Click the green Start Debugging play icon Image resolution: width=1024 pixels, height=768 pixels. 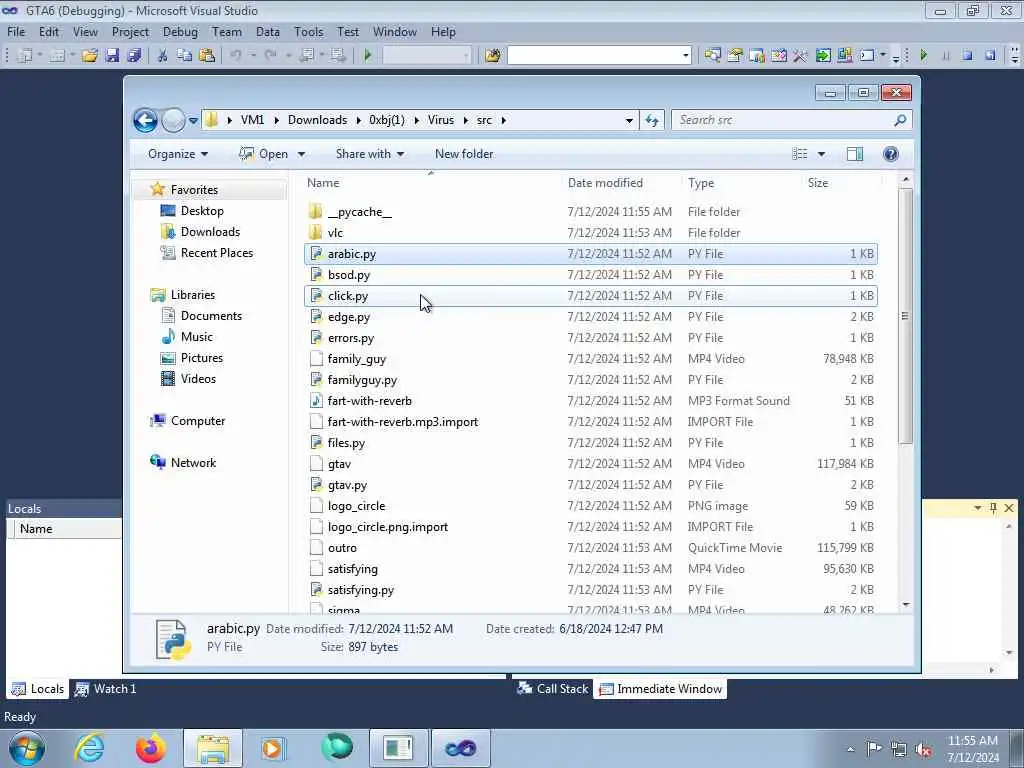[x=368, y=56]
